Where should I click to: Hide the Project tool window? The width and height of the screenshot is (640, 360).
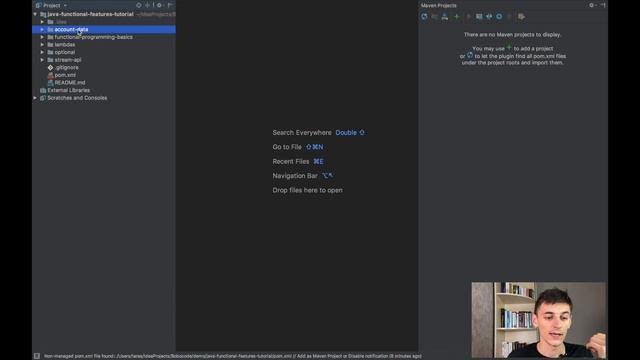(x=170, y=5)
